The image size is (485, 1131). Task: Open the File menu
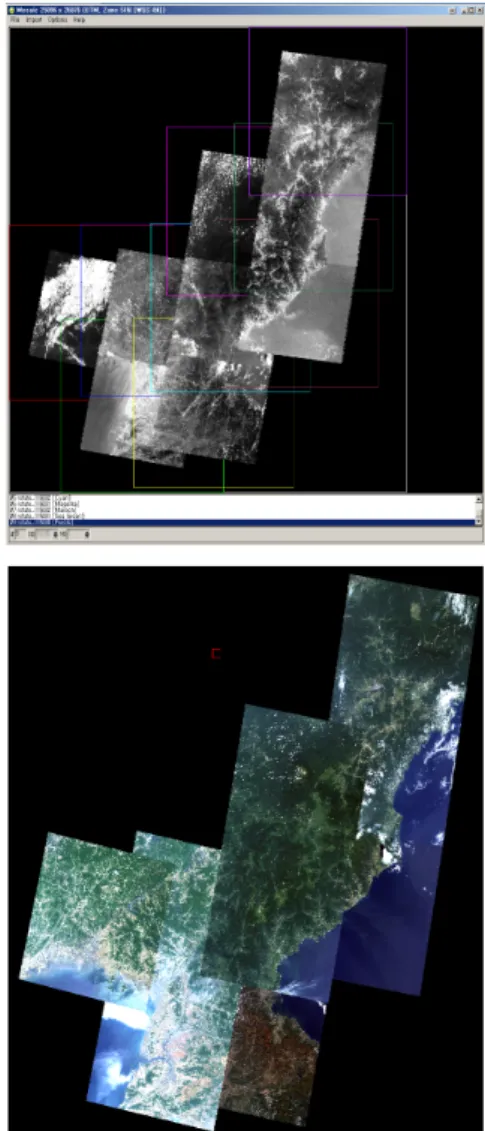point(14,20)
